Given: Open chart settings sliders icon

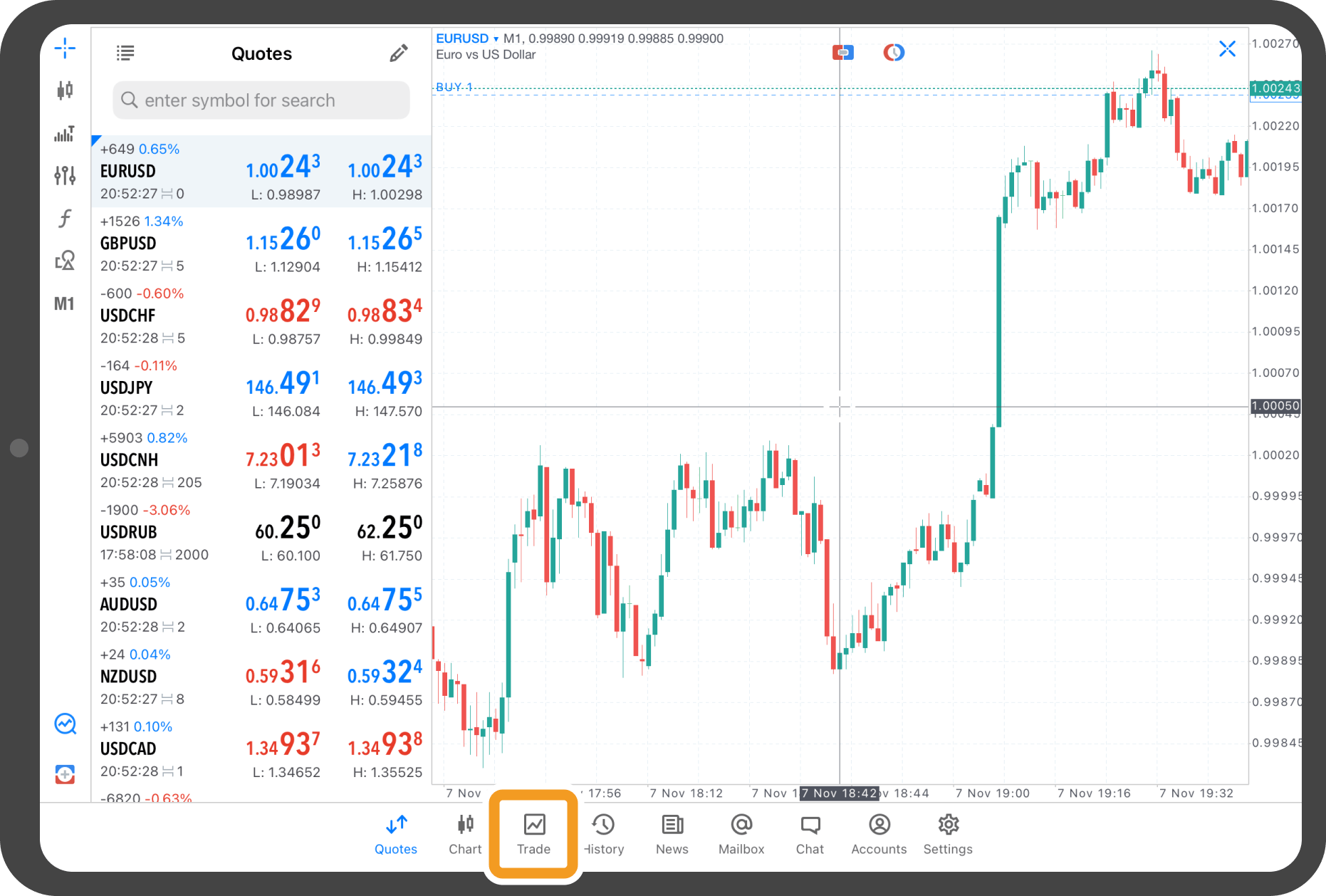Looking at the screenshot, I should pos(65,175).
